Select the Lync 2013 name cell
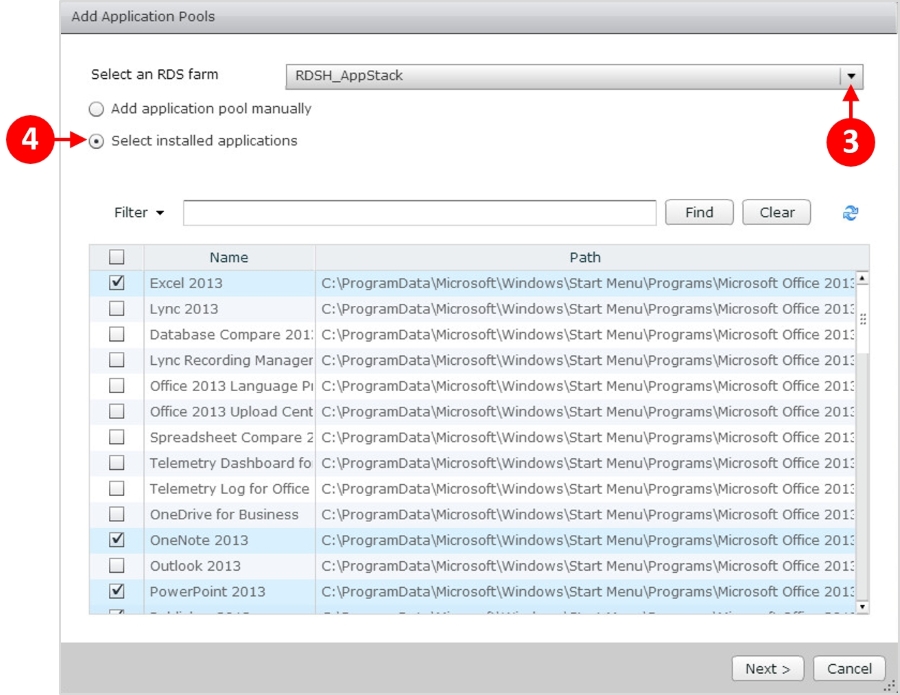The image size is (900, 695). [x=229, y=309]
